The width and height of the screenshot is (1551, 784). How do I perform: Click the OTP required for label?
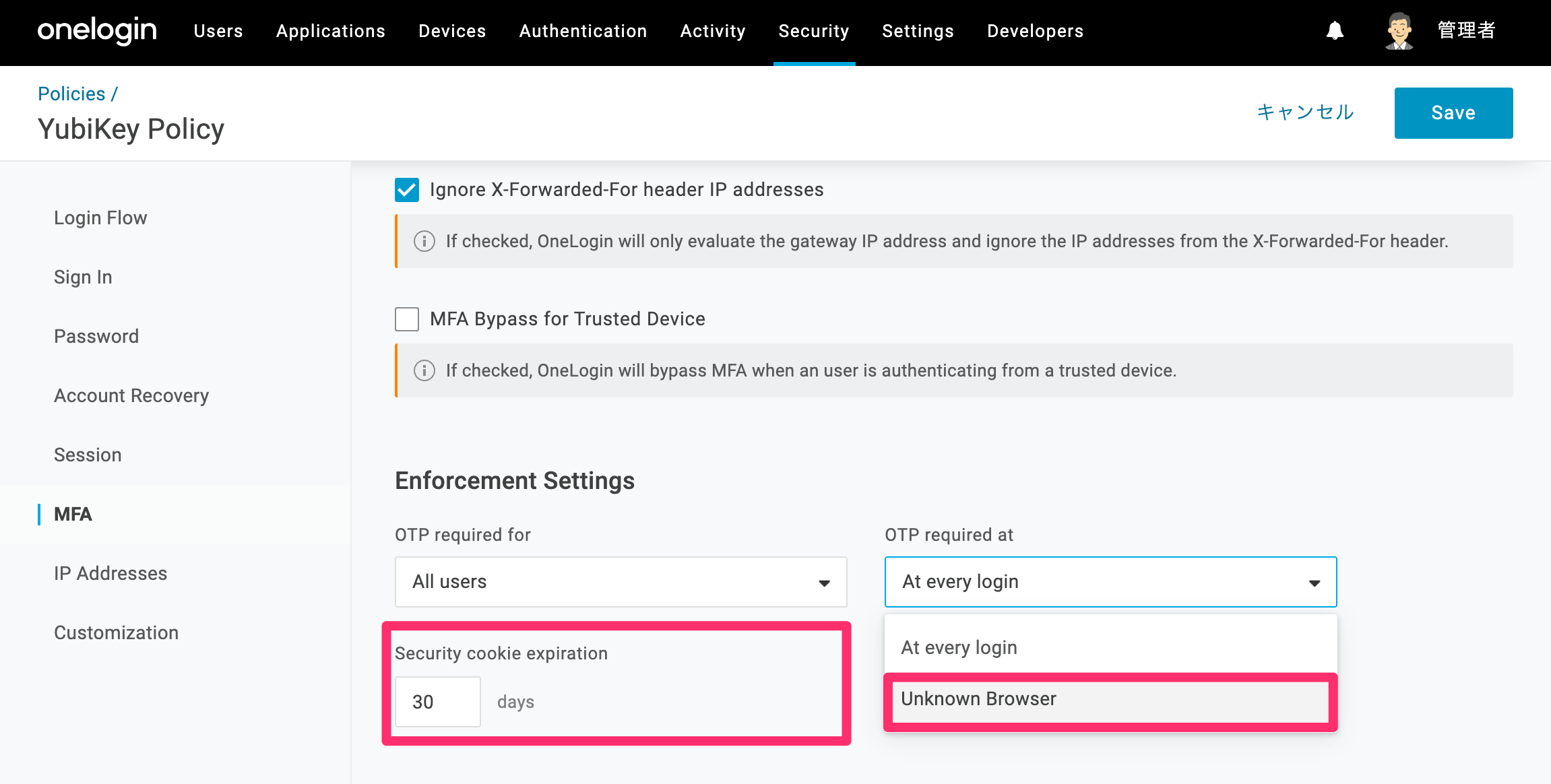tap(463, 535)
